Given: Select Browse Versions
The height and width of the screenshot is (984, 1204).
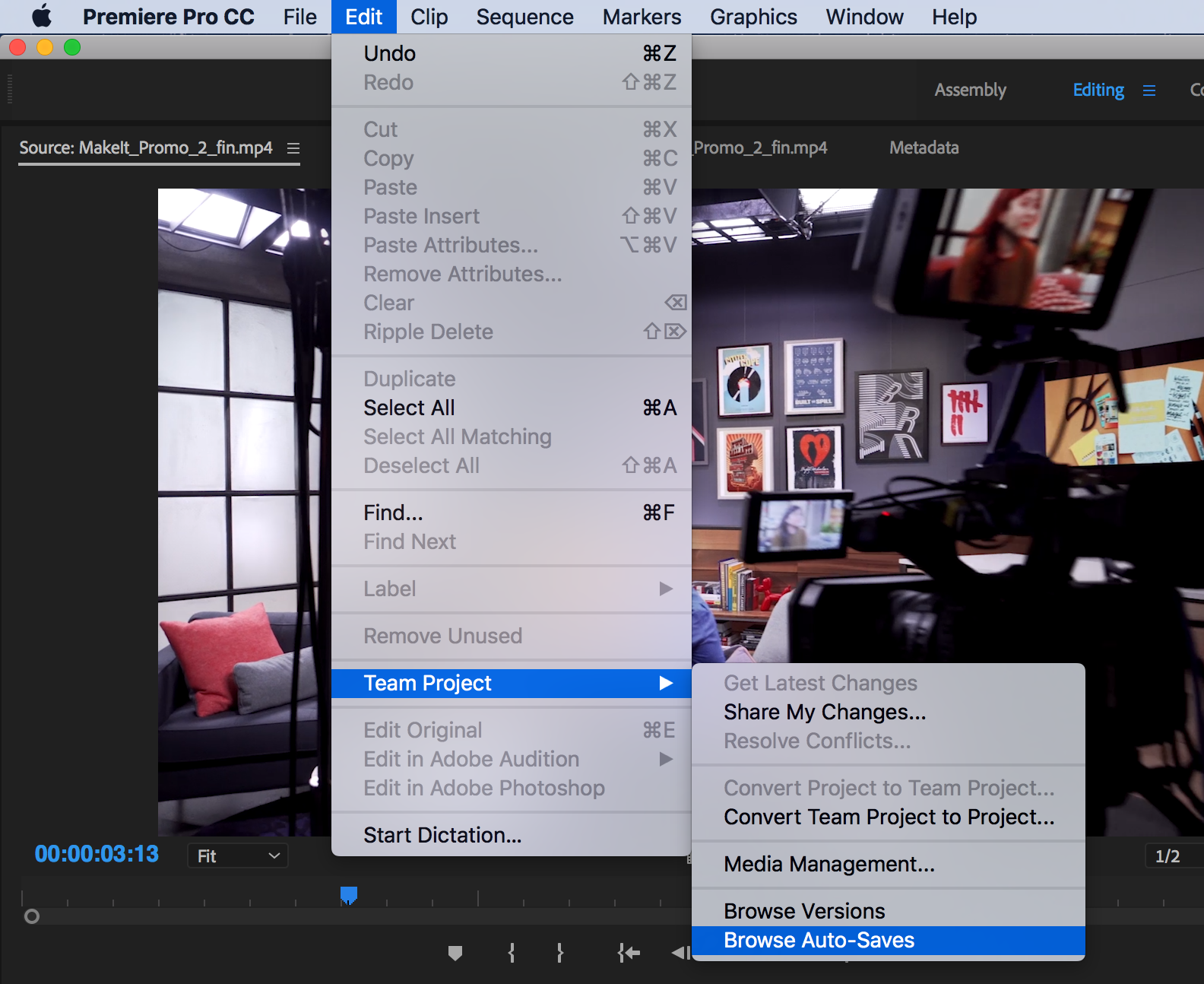Looking at the screenshot, I should (x=889, y=911).
